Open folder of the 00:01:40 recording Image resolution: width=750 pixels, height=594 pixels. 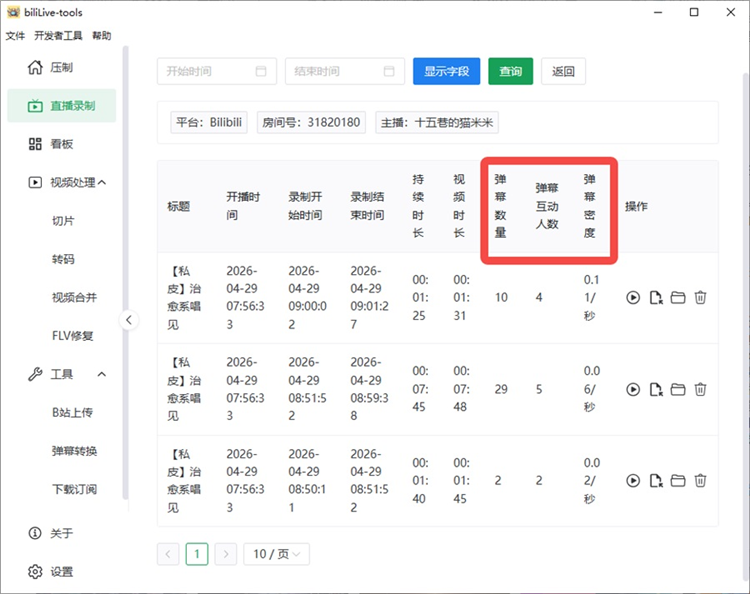[678, 480]
